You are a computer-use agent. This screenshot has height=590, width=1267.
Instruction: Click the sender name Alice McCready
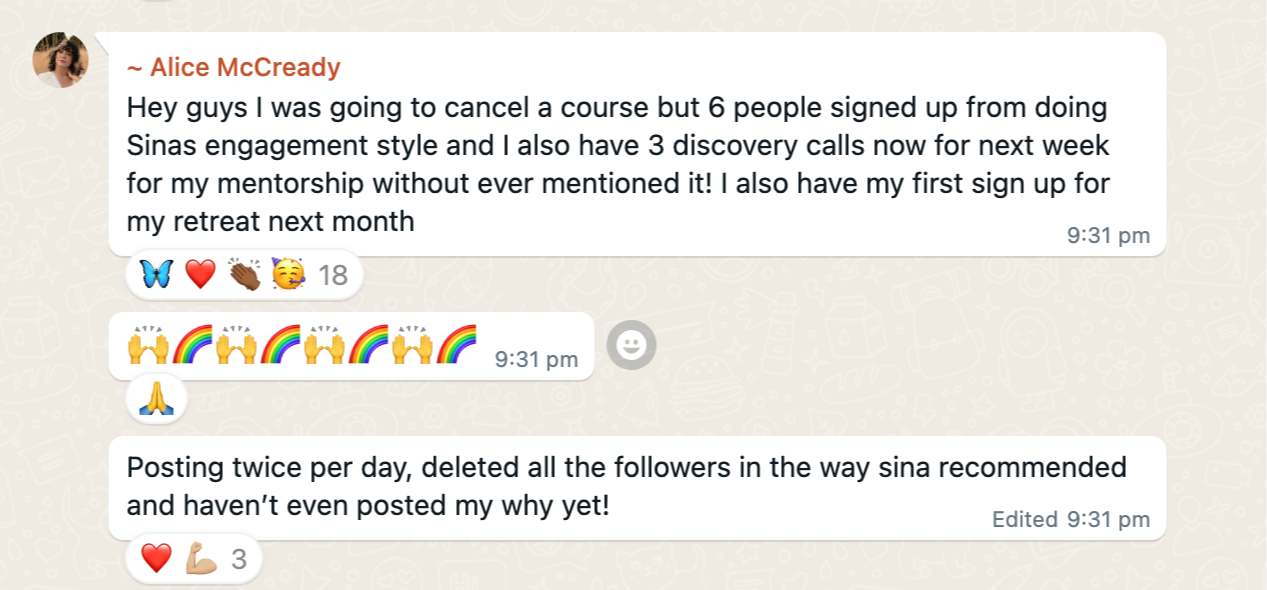tap(234, 68)
